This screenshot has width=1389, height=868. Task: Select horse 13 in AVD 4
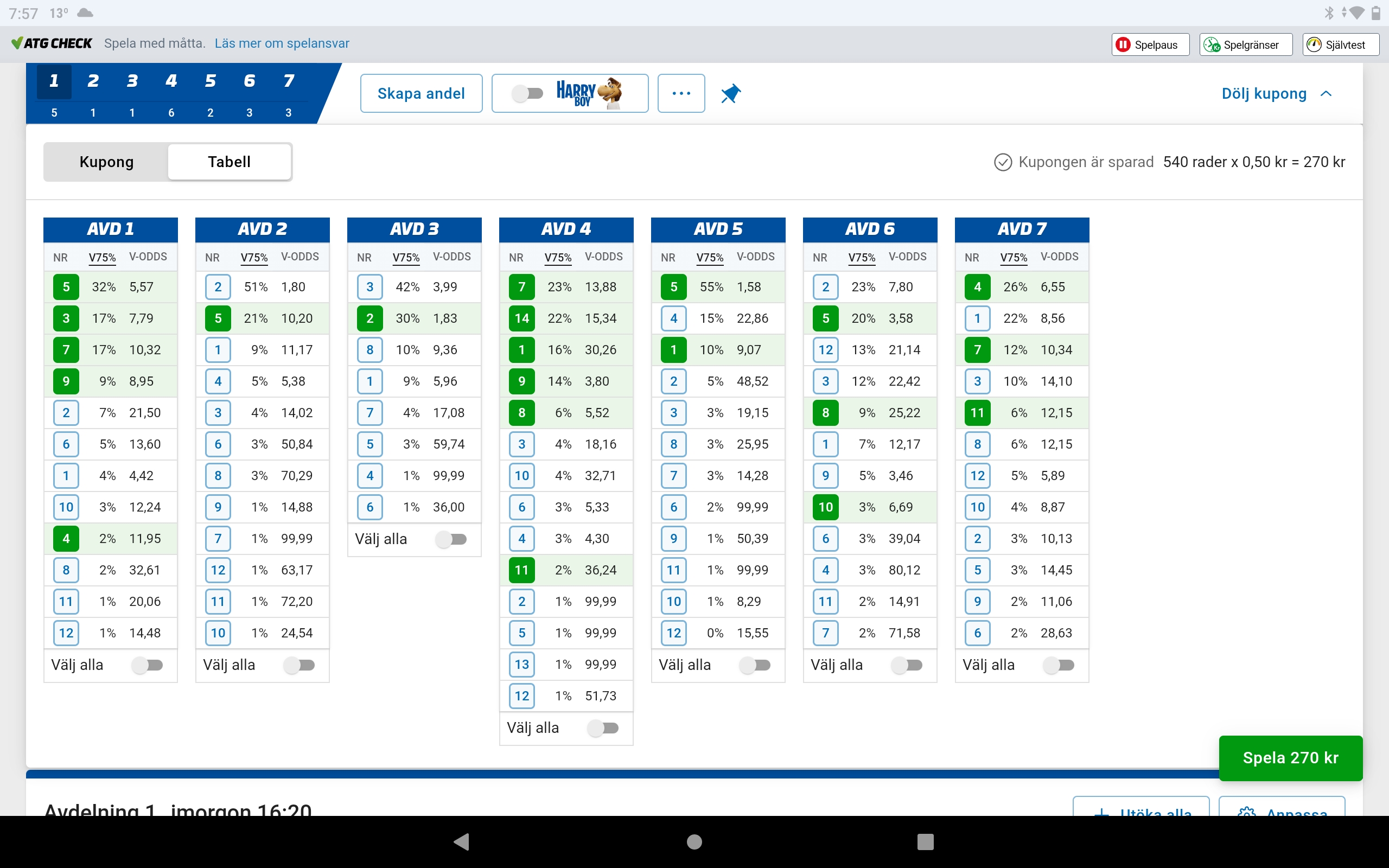522,664
